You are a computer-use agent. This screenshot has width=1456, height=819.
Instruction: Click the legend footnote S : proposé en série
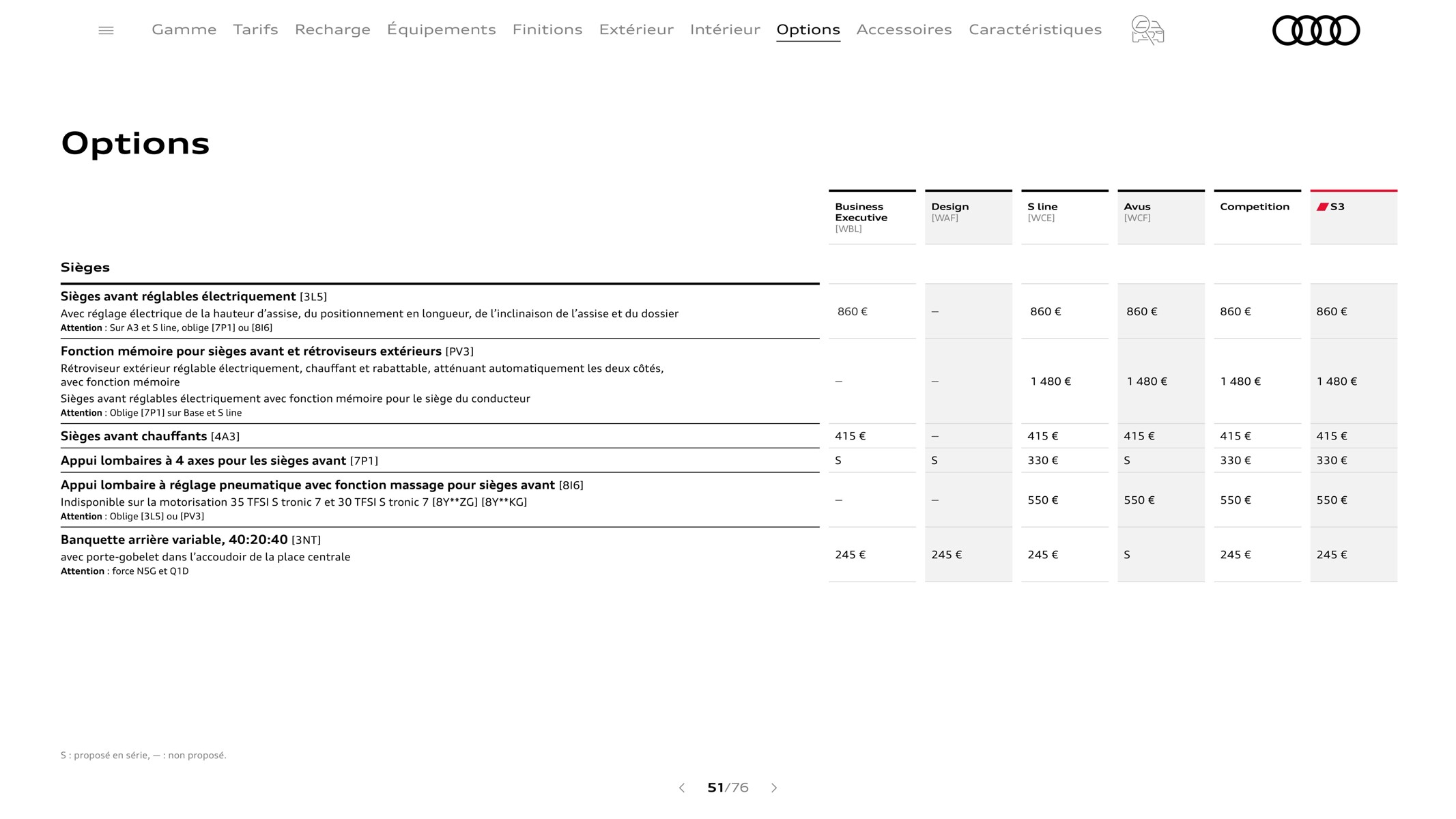click(143, 756)
